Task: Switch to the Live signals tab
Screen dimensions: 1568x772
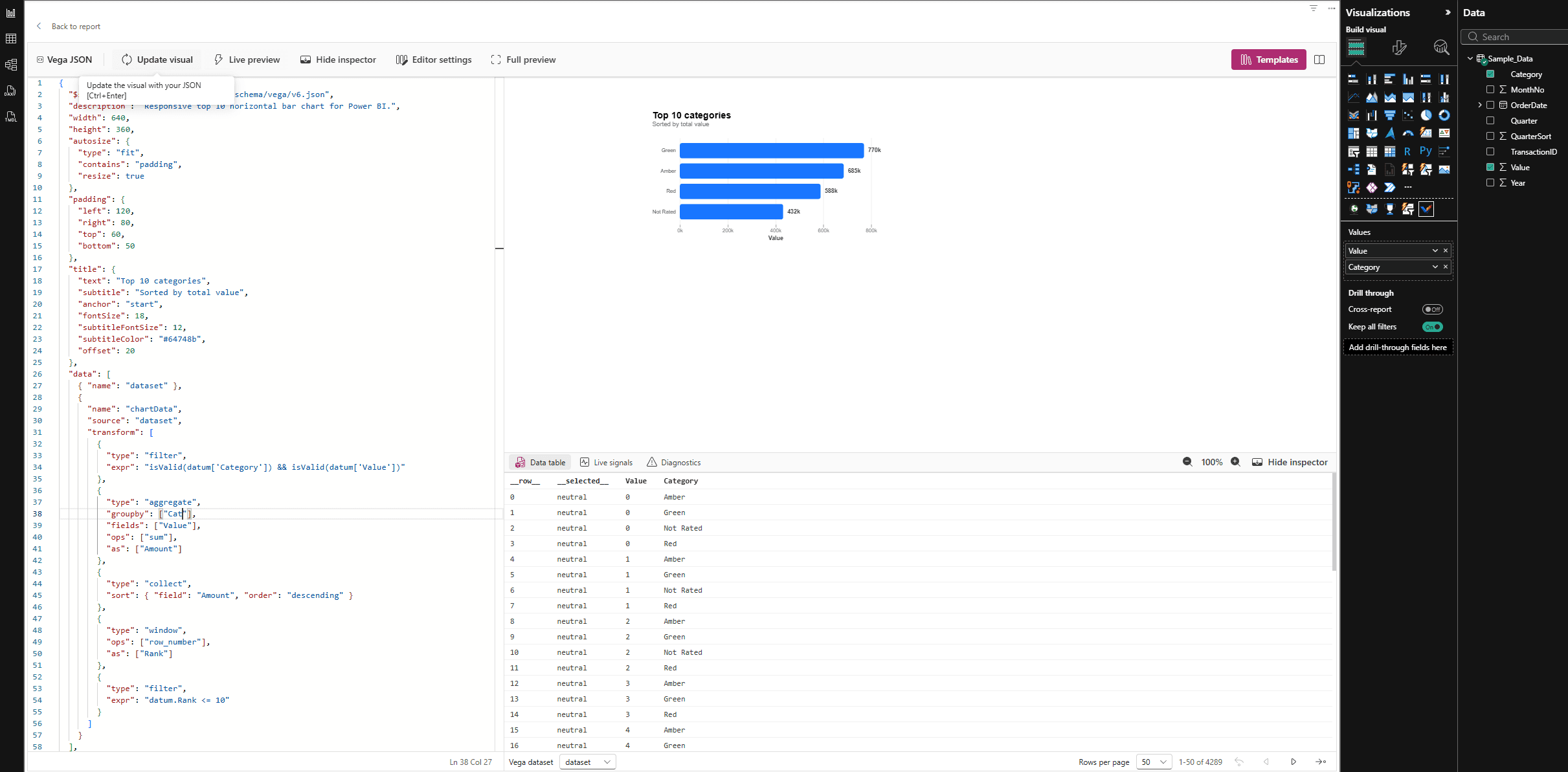Action: 607,463
